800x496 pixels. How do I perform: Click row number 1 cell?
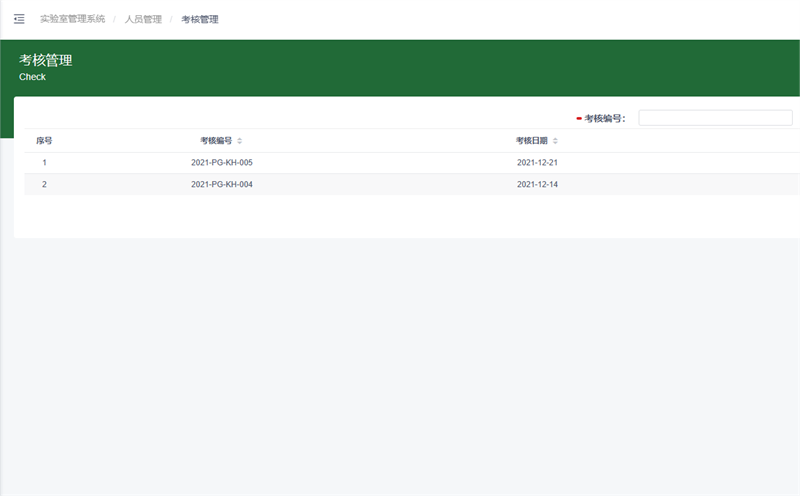click(44, 162)
